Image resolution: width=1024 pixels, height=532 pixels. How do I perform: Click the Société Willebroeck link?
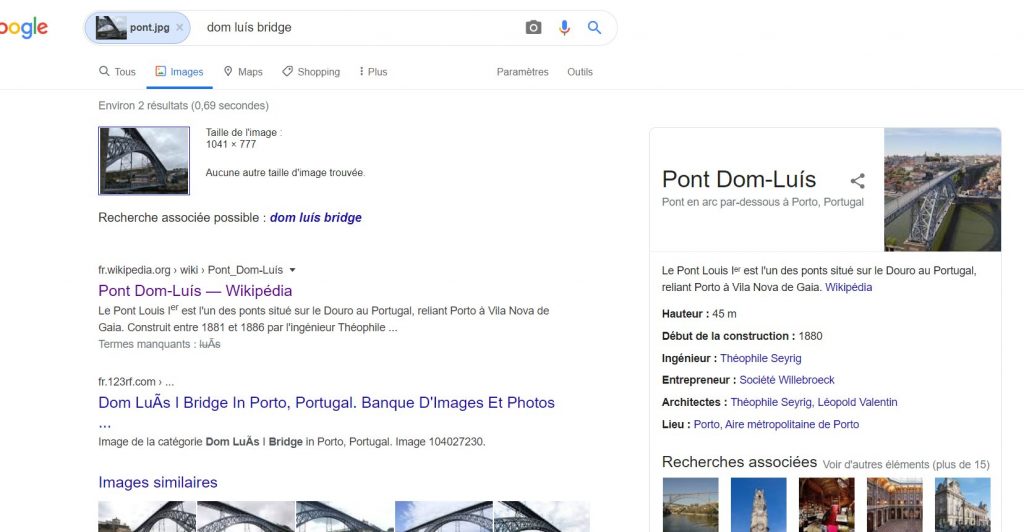coord(786,380)
